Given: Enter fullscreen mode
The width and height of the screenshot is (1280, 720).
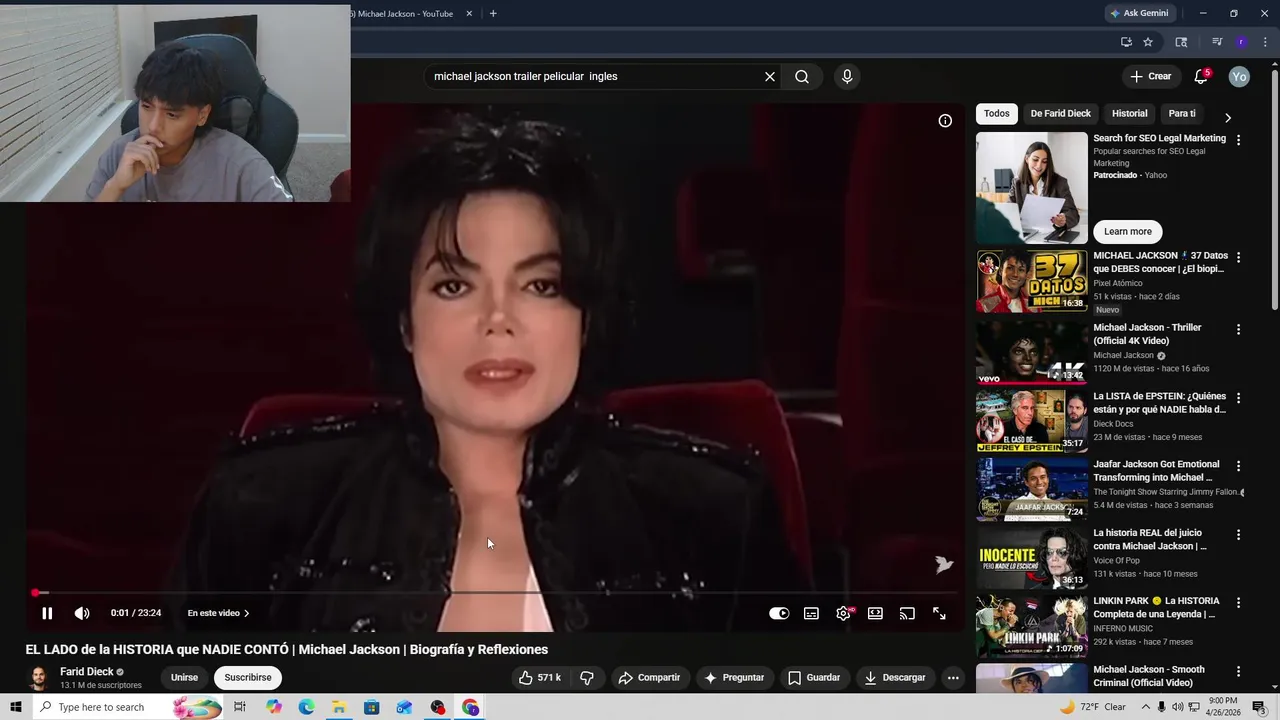Looking at the screenshot, I should tap(939, 613).
